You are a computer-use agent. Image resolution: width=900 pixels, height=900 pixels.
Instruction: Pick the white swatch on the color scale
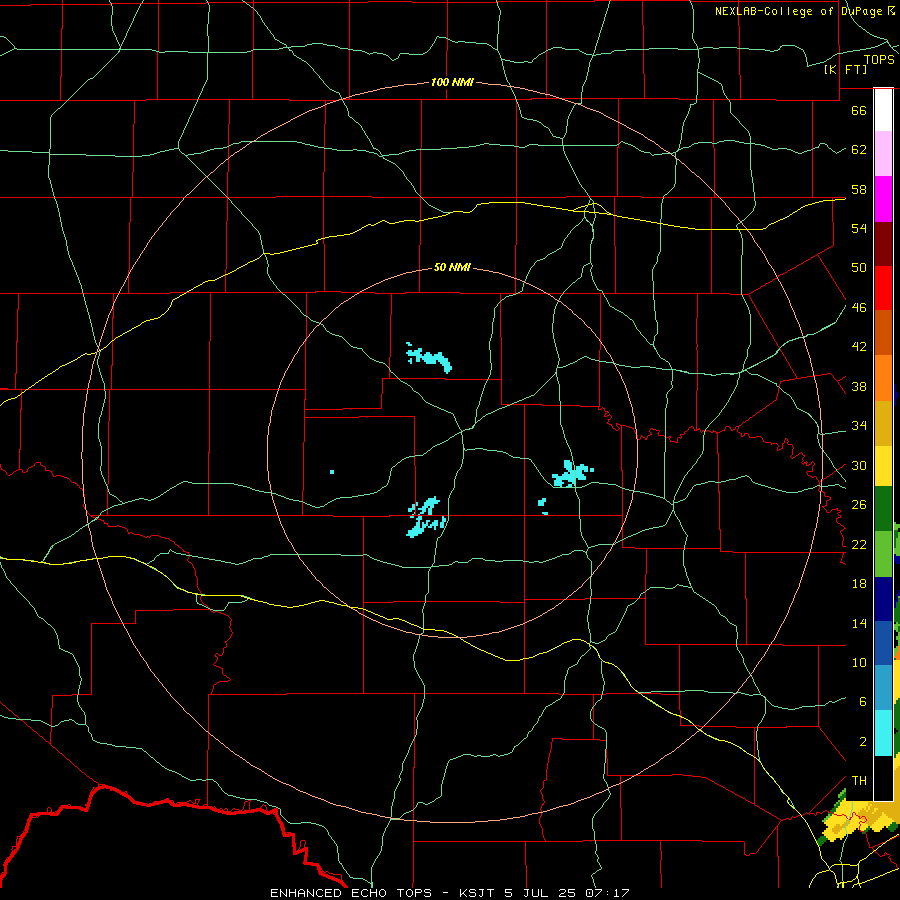coord(883,110)
